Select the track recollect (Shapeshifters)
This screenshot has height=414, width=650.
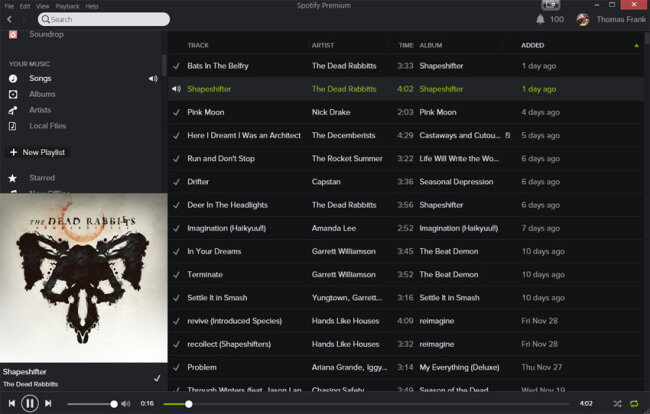(229, 344)
